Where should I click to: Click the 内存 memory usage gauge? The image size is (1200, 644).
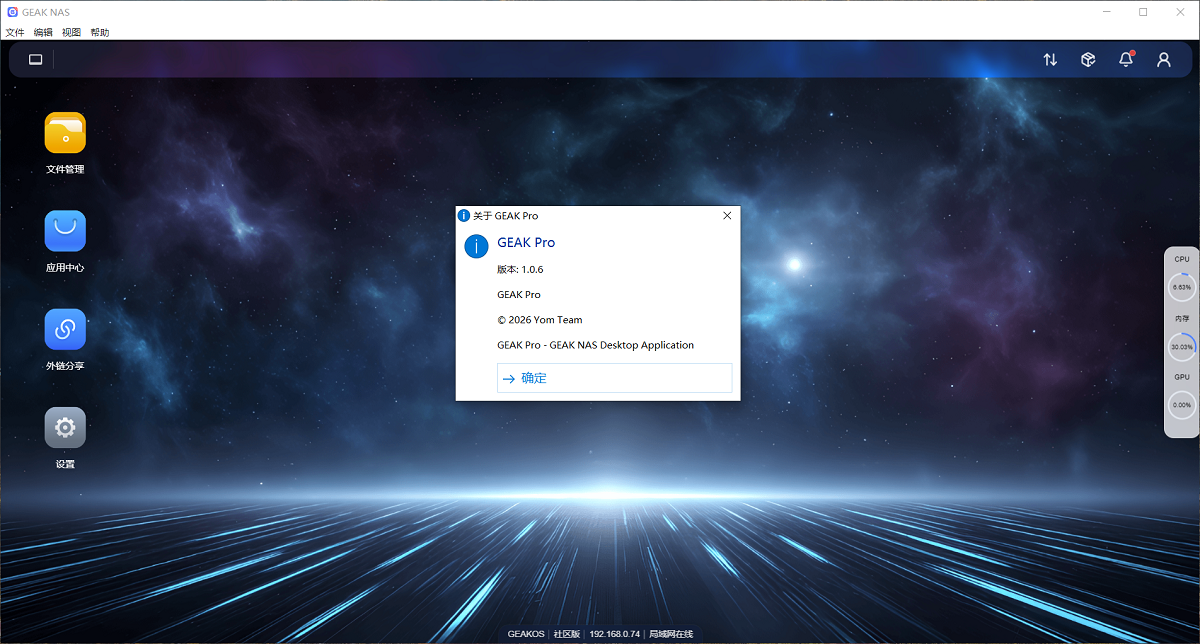click(1182, 346)
